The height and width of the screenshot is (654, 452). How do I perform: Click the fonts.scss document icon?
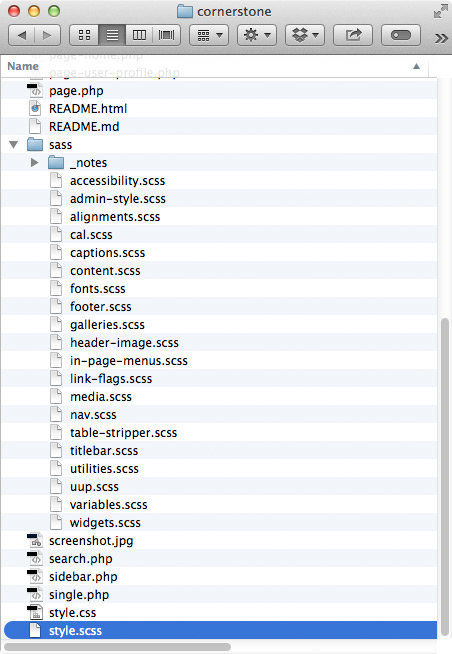[56, 289]
